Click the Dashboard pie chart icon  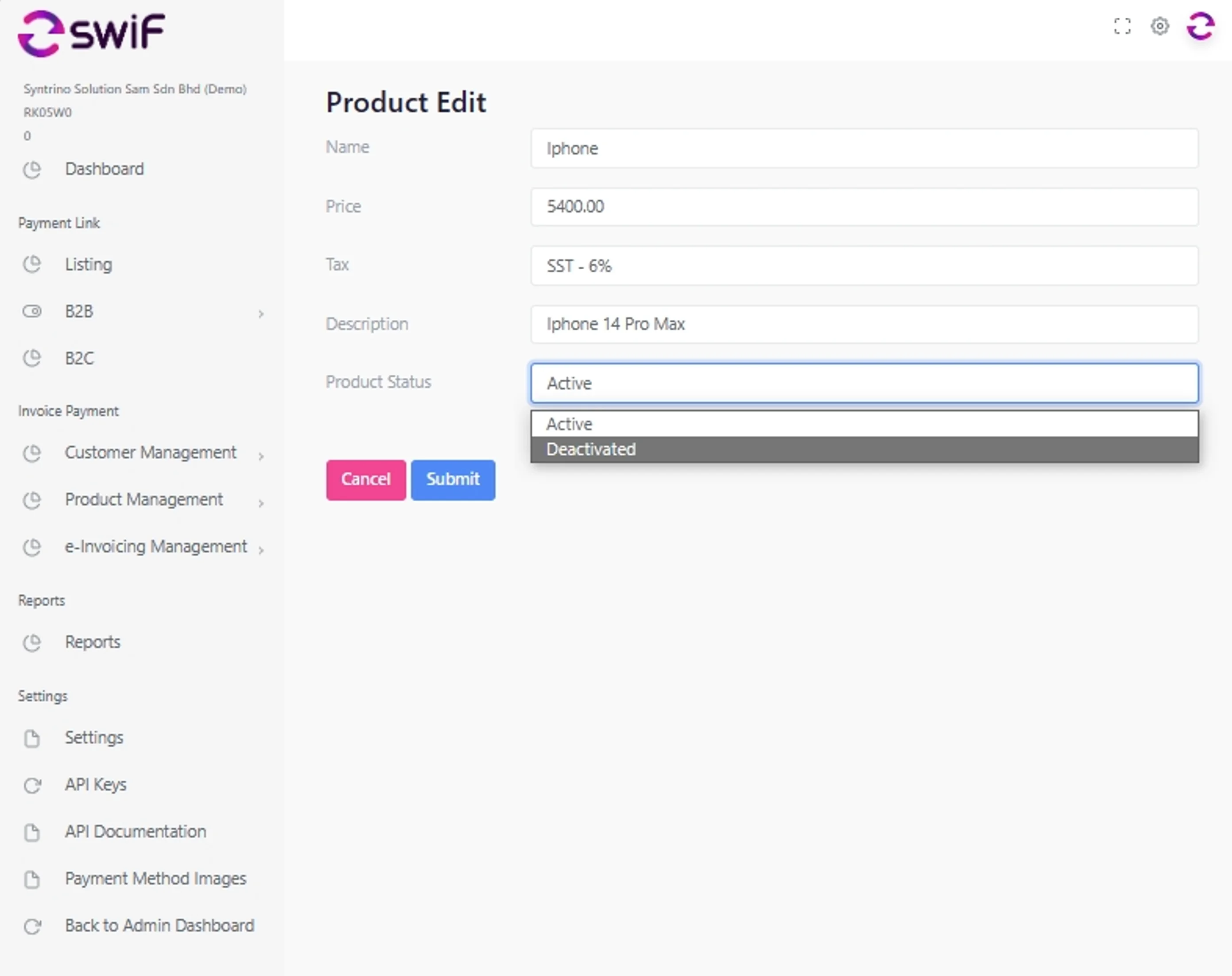tap(32, 170)
